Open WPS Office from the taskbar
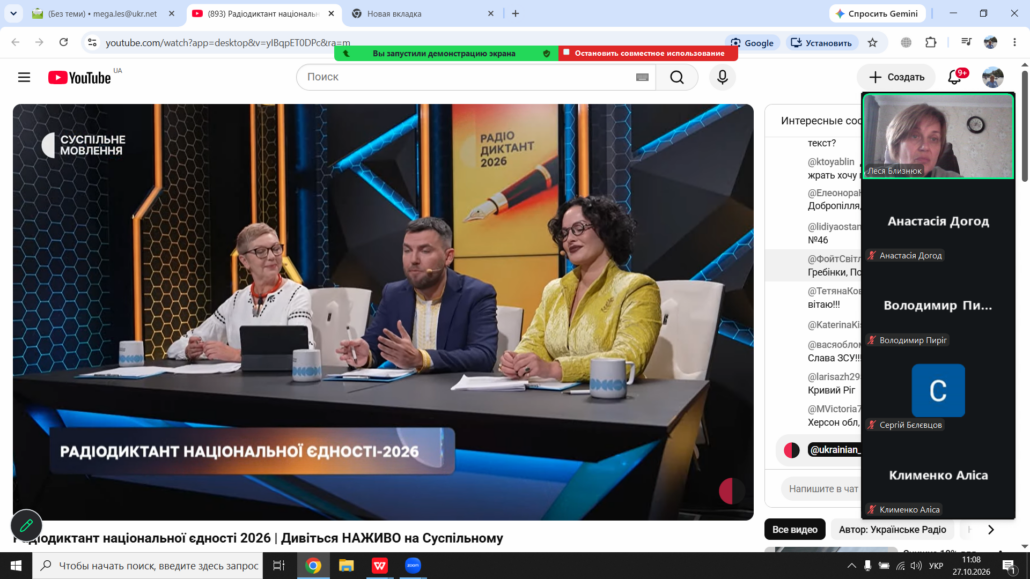 point(380,566)
